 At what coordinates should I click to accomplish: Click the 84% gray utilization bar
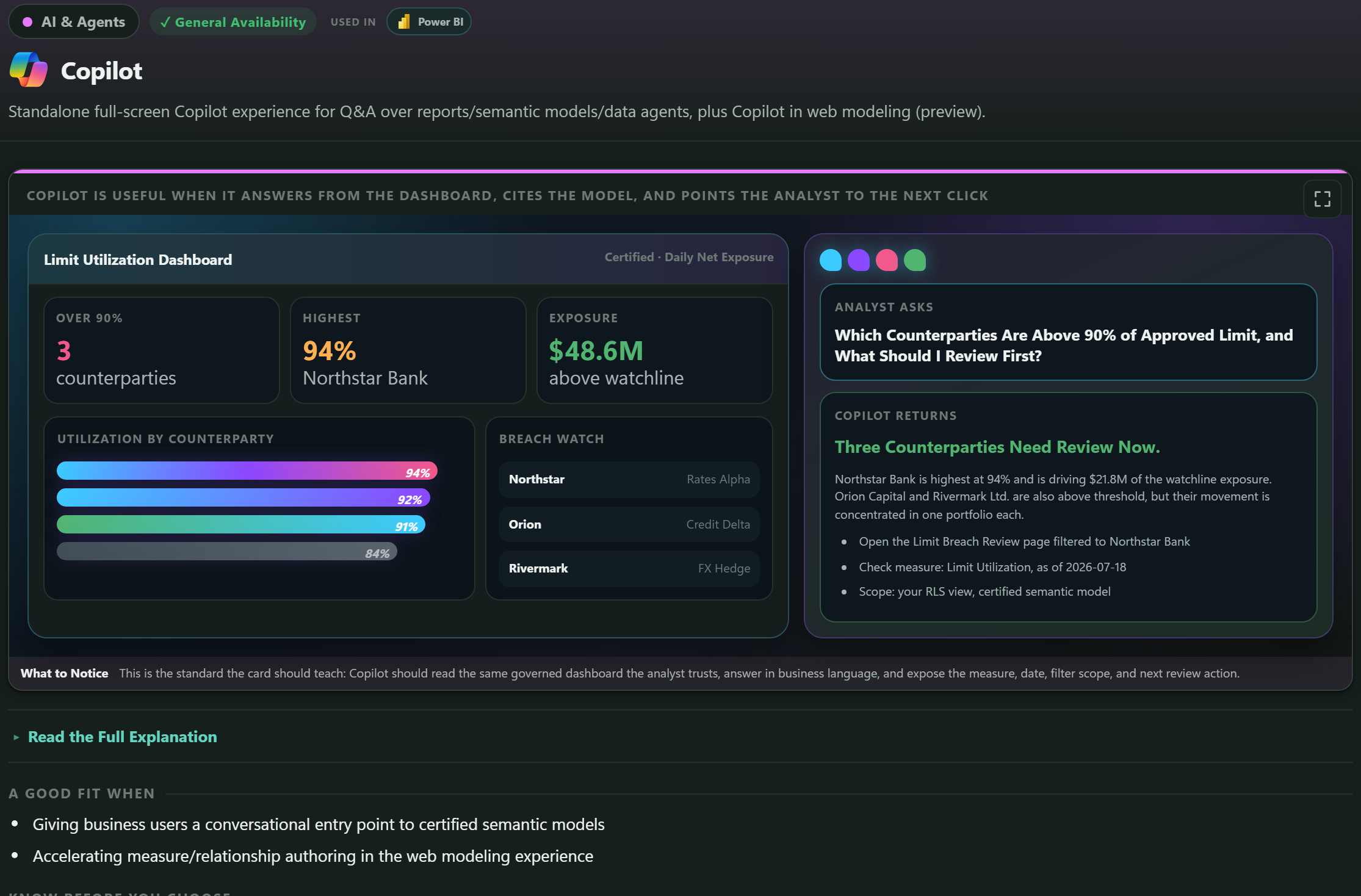(x=227, y=551)
